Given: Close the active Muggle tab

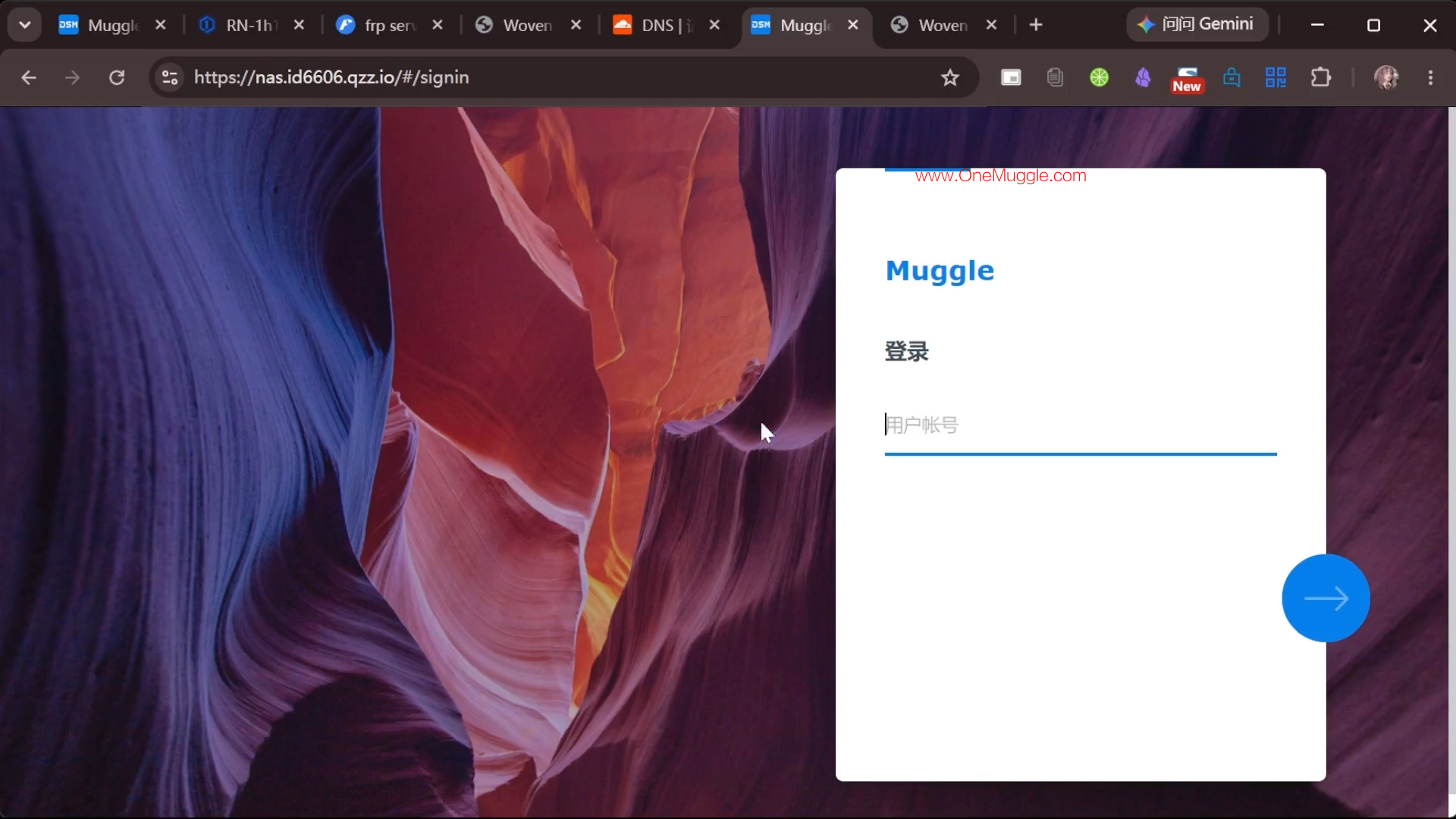Looking at the screenshot, I should (x=853, y=25).
